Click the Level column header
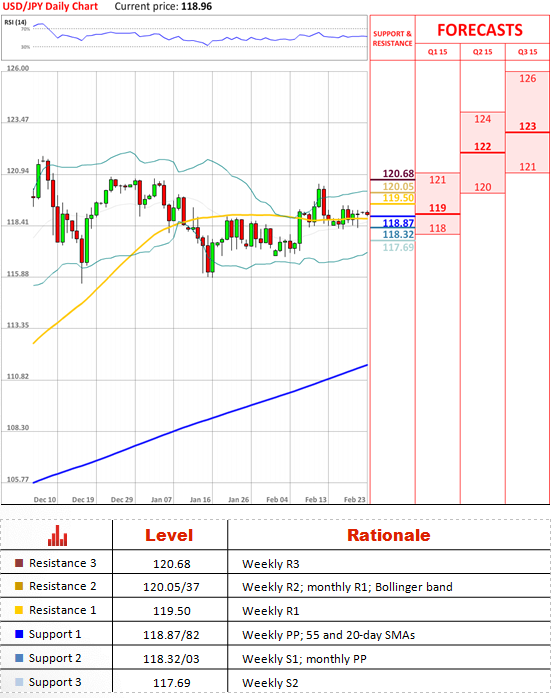555x698 pixels. [169, 535]
